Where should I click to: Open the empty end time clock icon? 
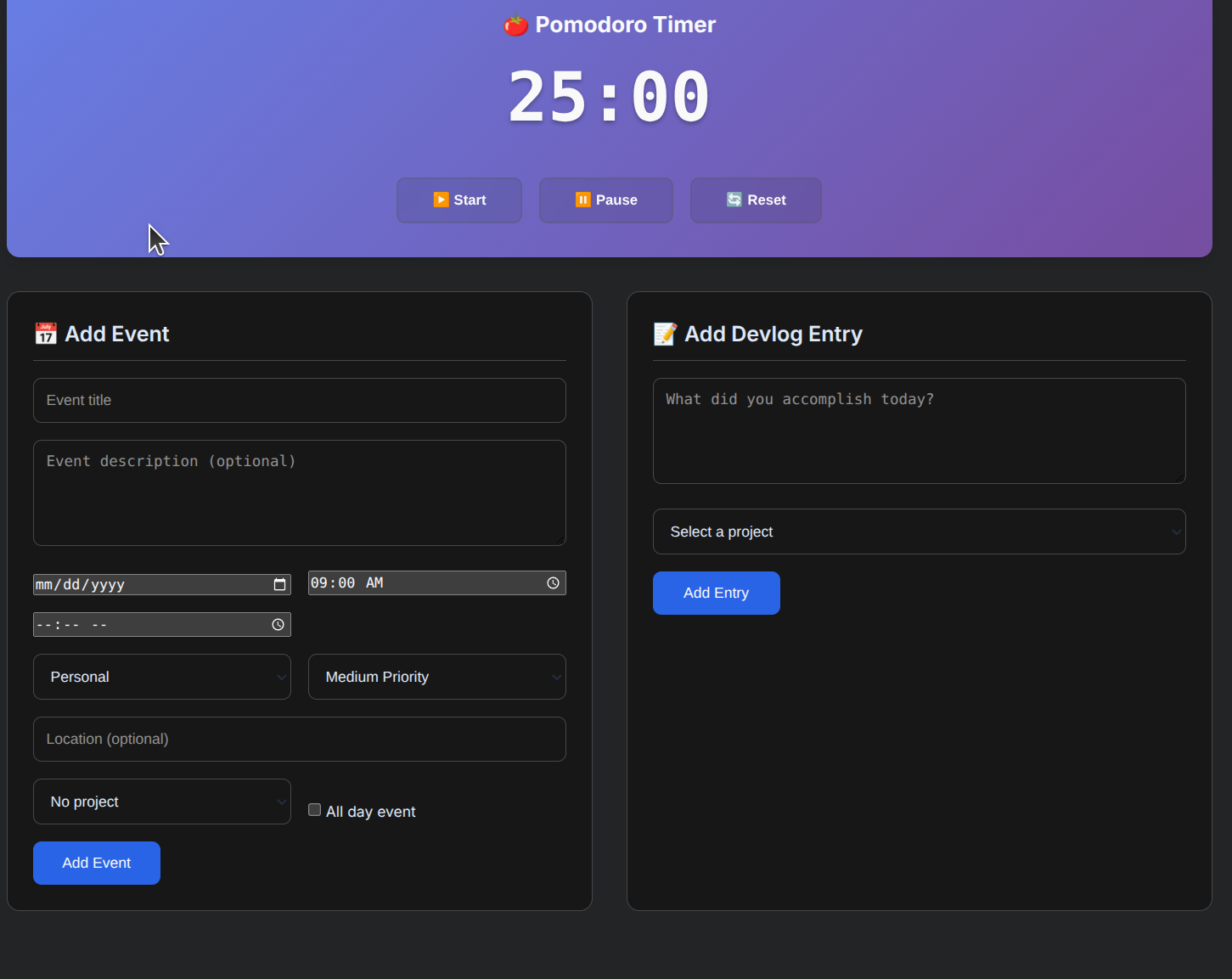click(278, 625)
